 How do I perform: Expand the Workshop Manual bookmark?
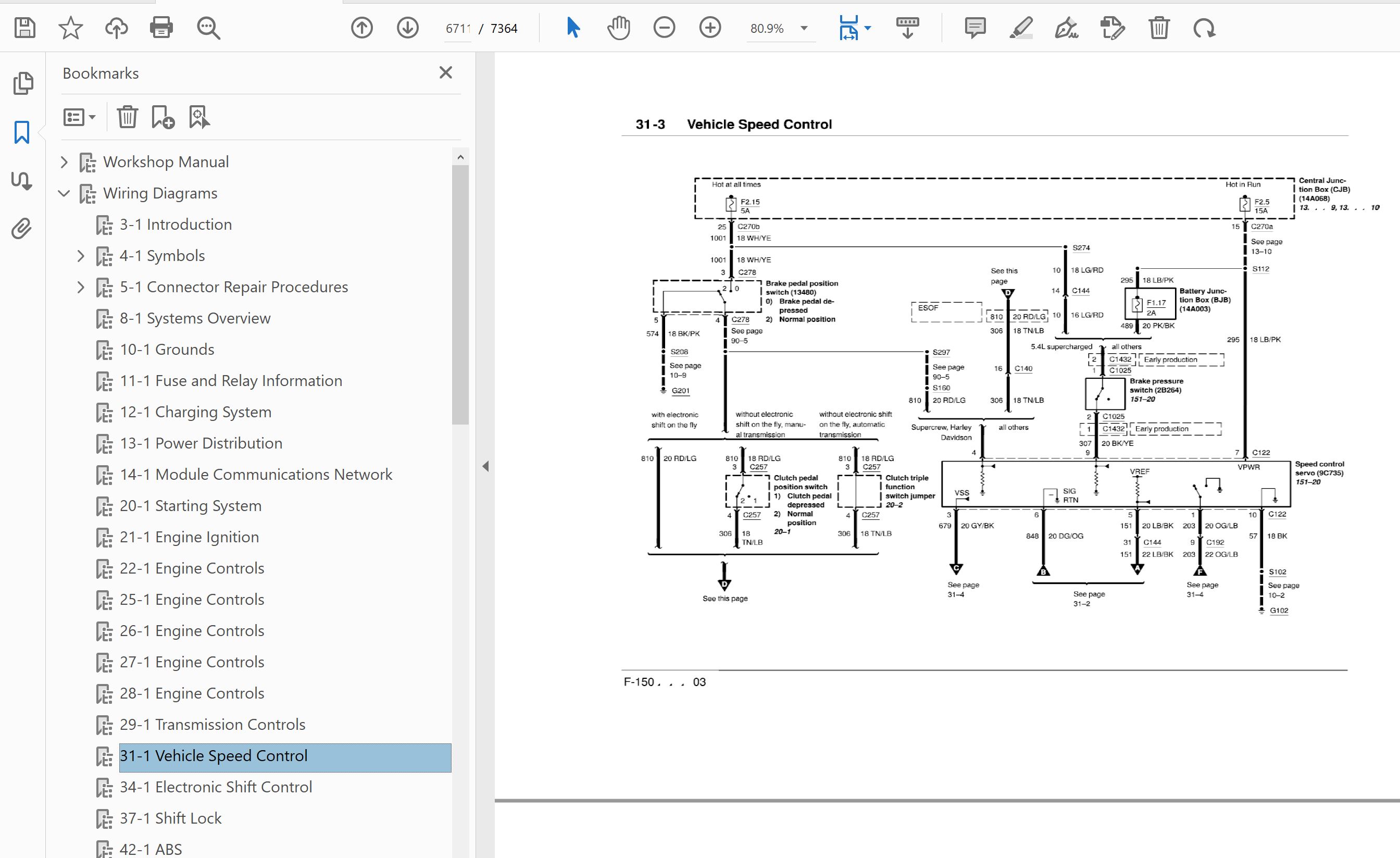pos(64,162)
